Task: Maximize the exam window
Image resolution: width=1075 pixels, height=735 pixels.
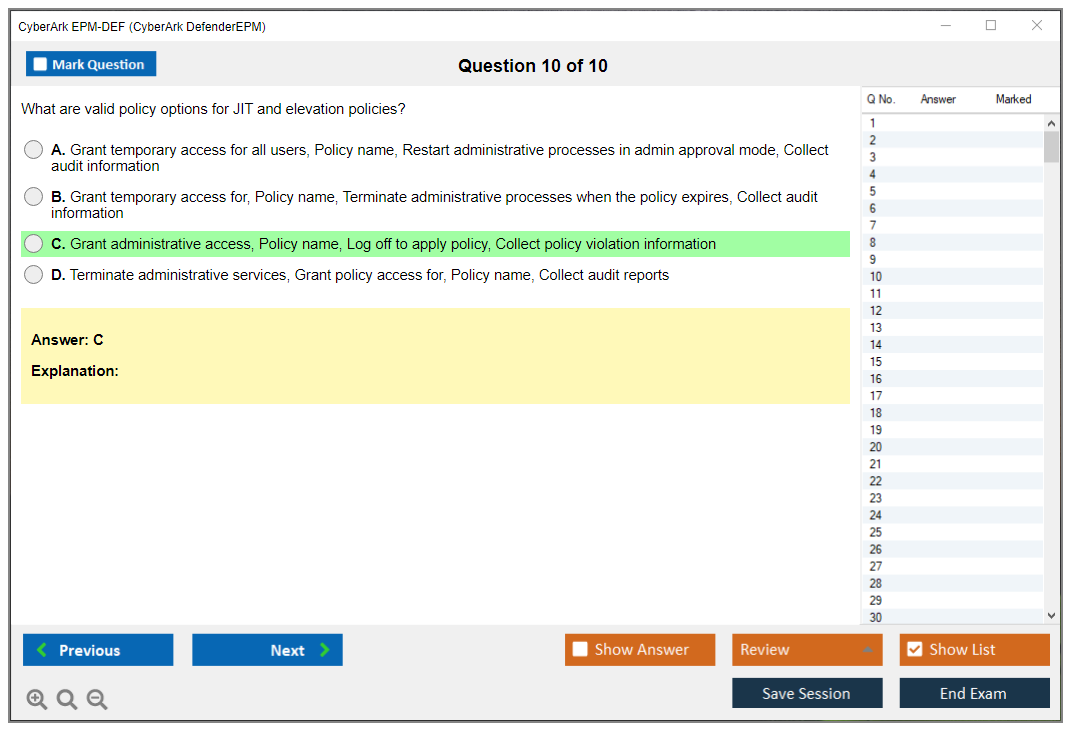Action: pos(991,26)
